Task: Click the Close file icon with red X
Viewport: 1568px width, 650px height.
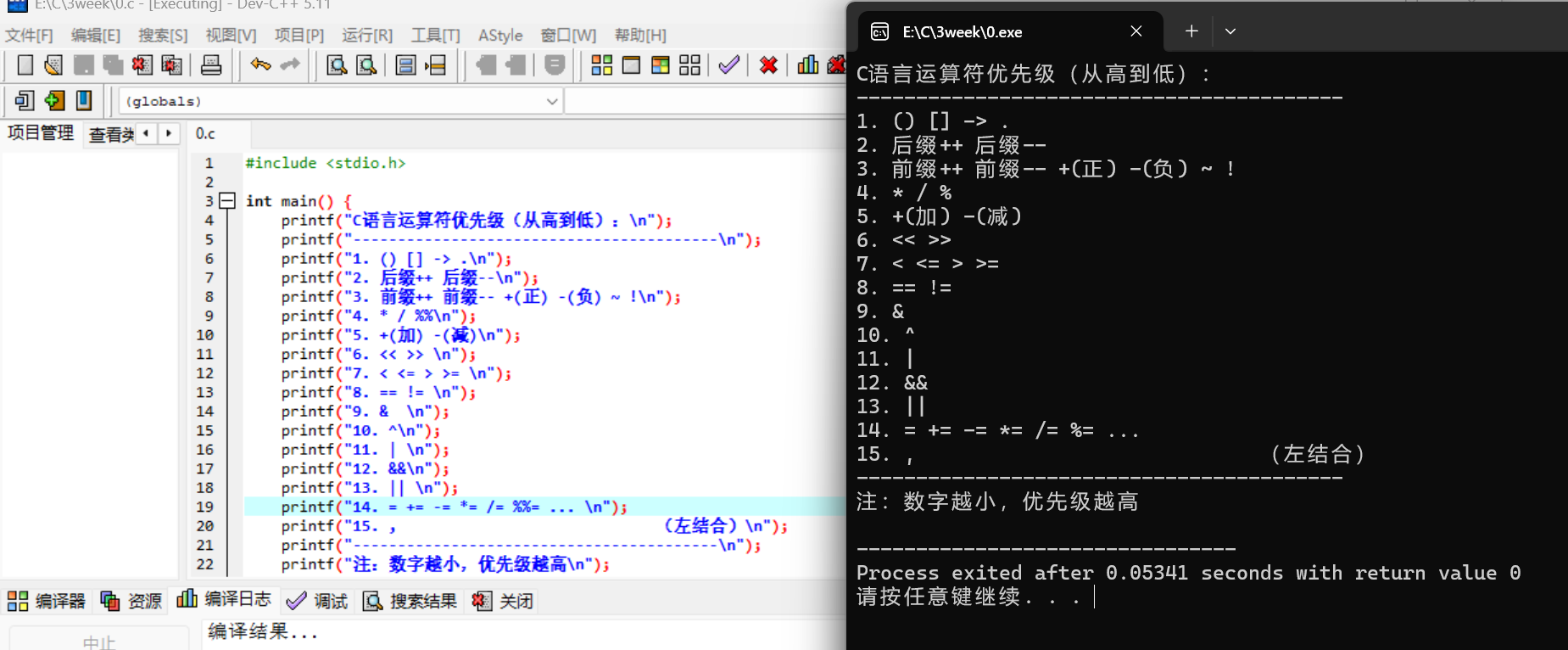Action: pyautogui.click(x=142, y=65)
